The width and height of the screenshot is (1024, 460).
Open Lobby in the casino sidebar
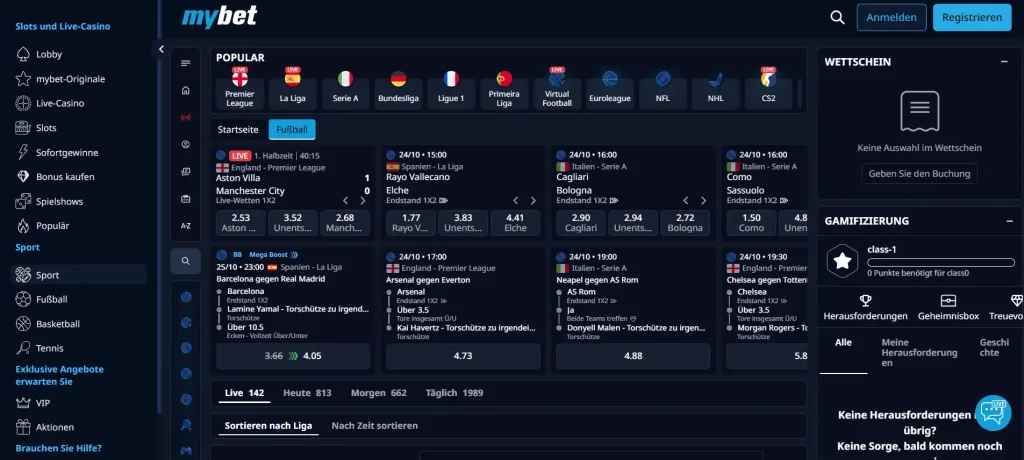tap(49, 54)
